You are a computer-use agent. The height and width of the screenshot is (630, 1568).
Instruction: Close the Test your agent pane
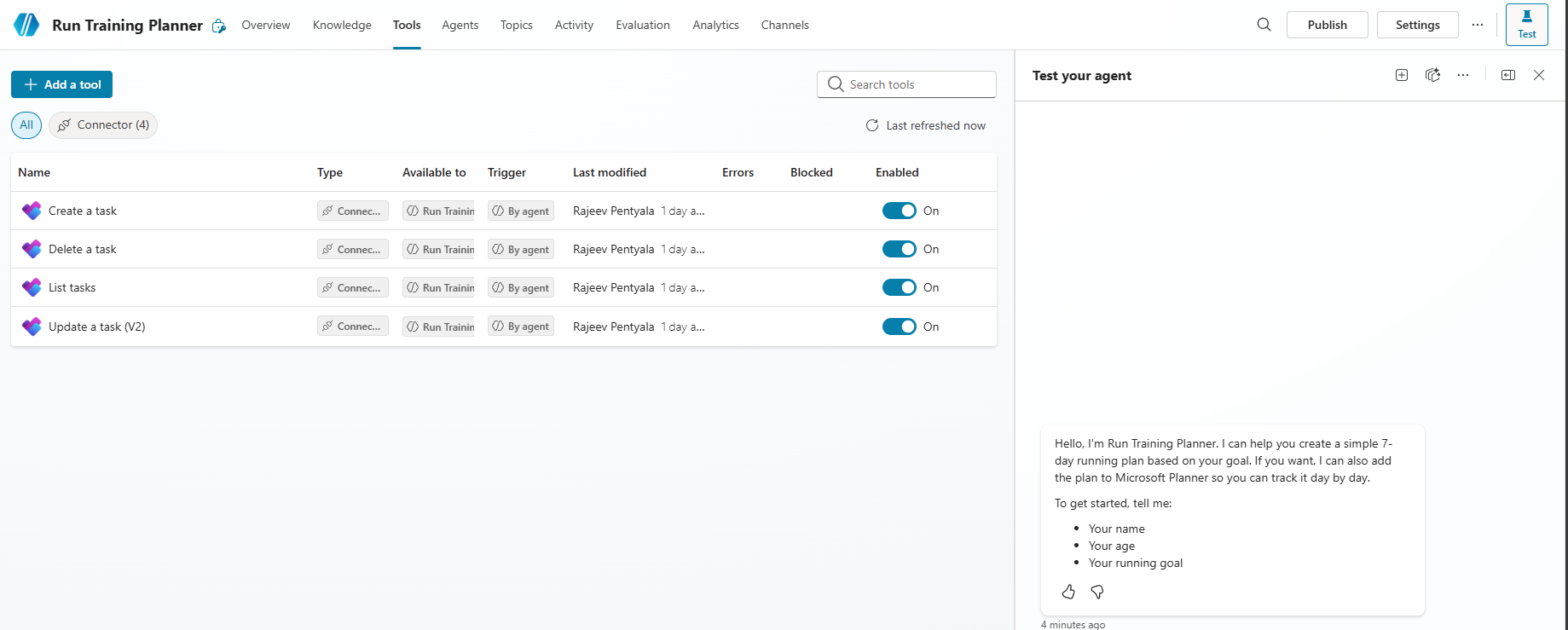[1539, 75]
